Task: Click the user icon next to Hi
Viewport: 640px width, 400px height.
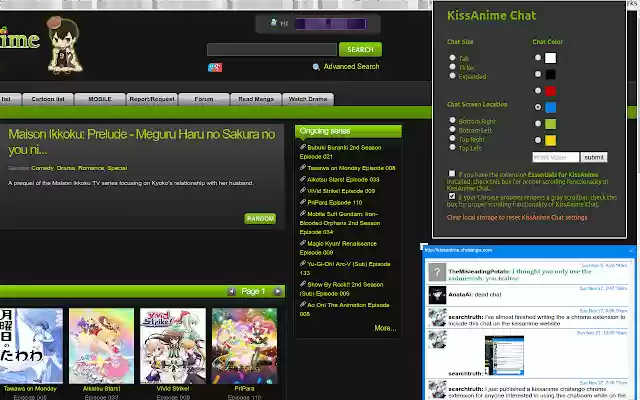Action: click(273, 22)
